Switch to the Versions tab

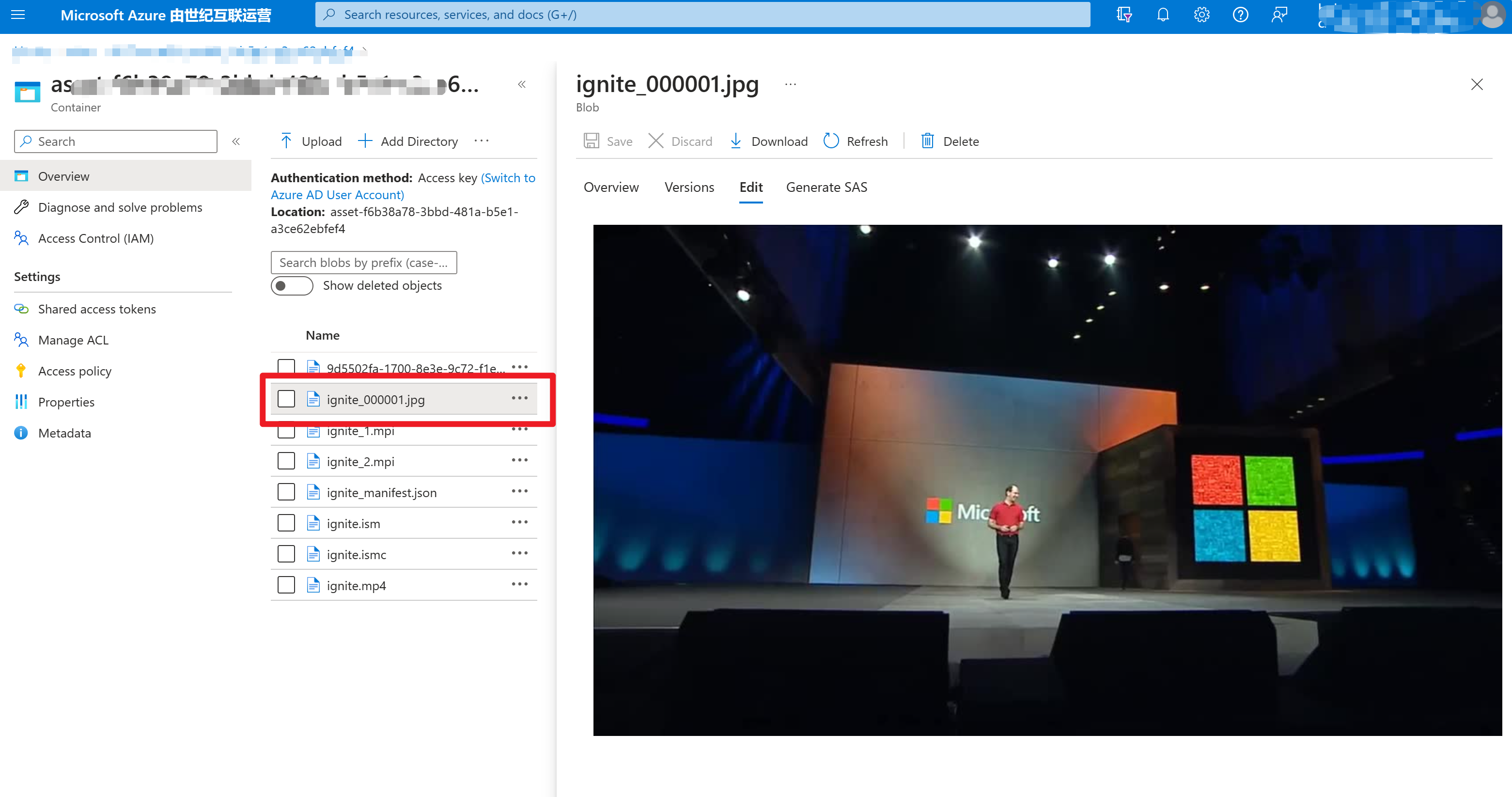click(689, 187)
